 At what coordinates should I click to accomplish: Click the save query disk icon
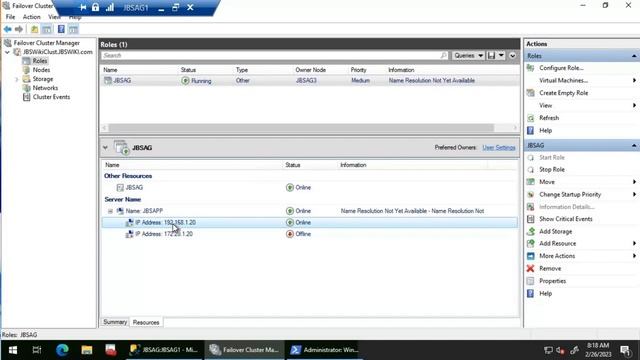click(491, 55)
